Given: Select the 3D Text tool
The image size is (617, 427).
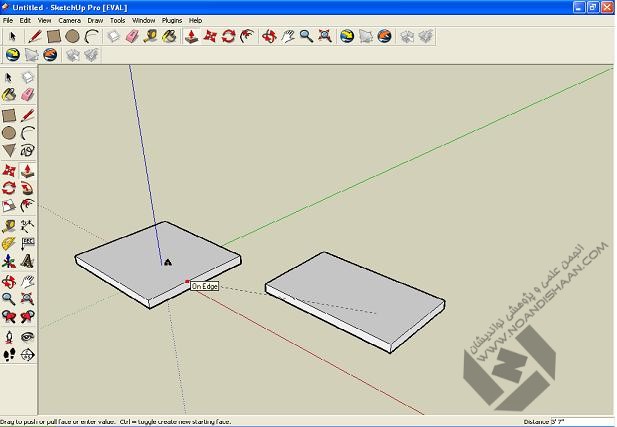Looking at the screenshot, I should tap(28, 262).
